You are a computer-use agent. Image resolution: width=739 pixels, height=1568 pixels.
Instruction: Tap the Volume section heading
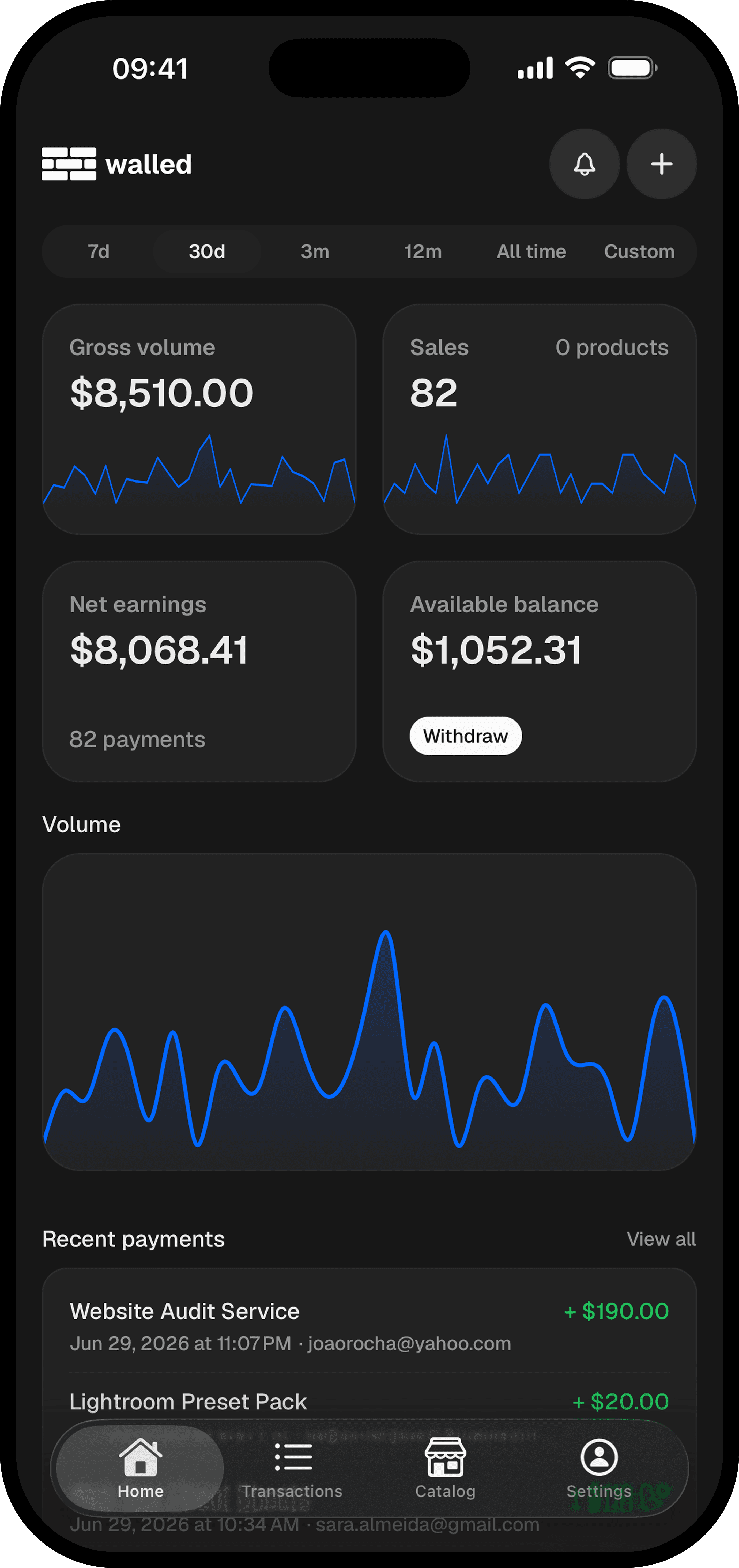coord(82,824)
